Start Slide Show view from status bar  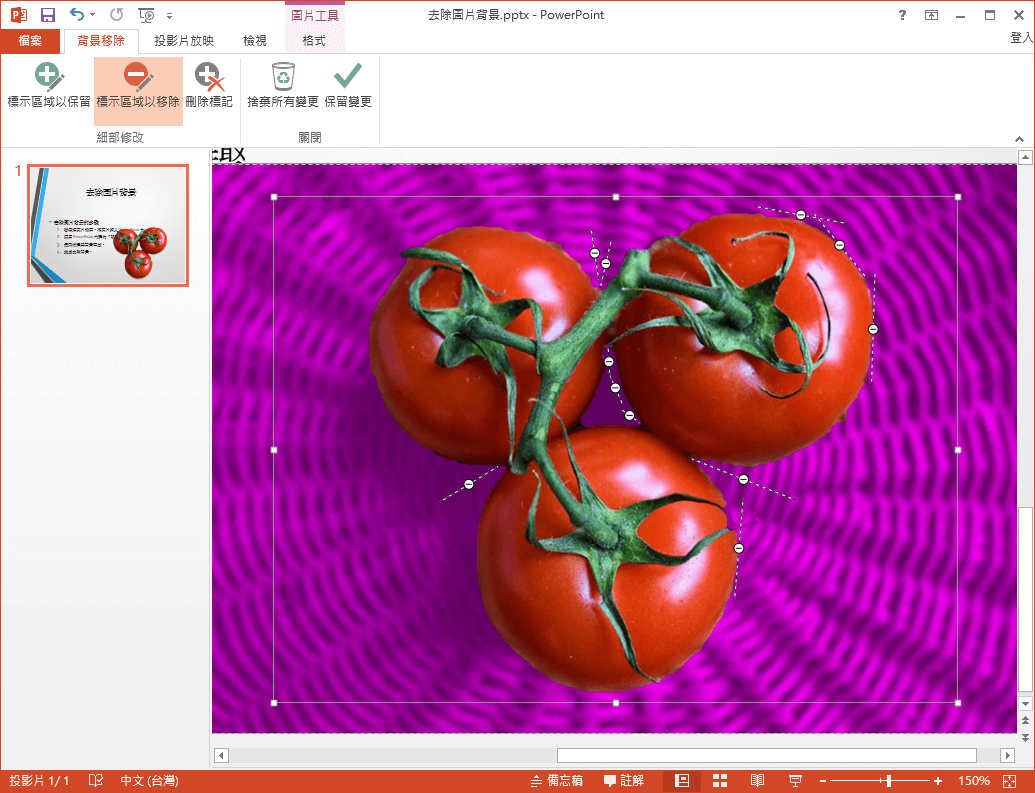click(x=795, y=780)
